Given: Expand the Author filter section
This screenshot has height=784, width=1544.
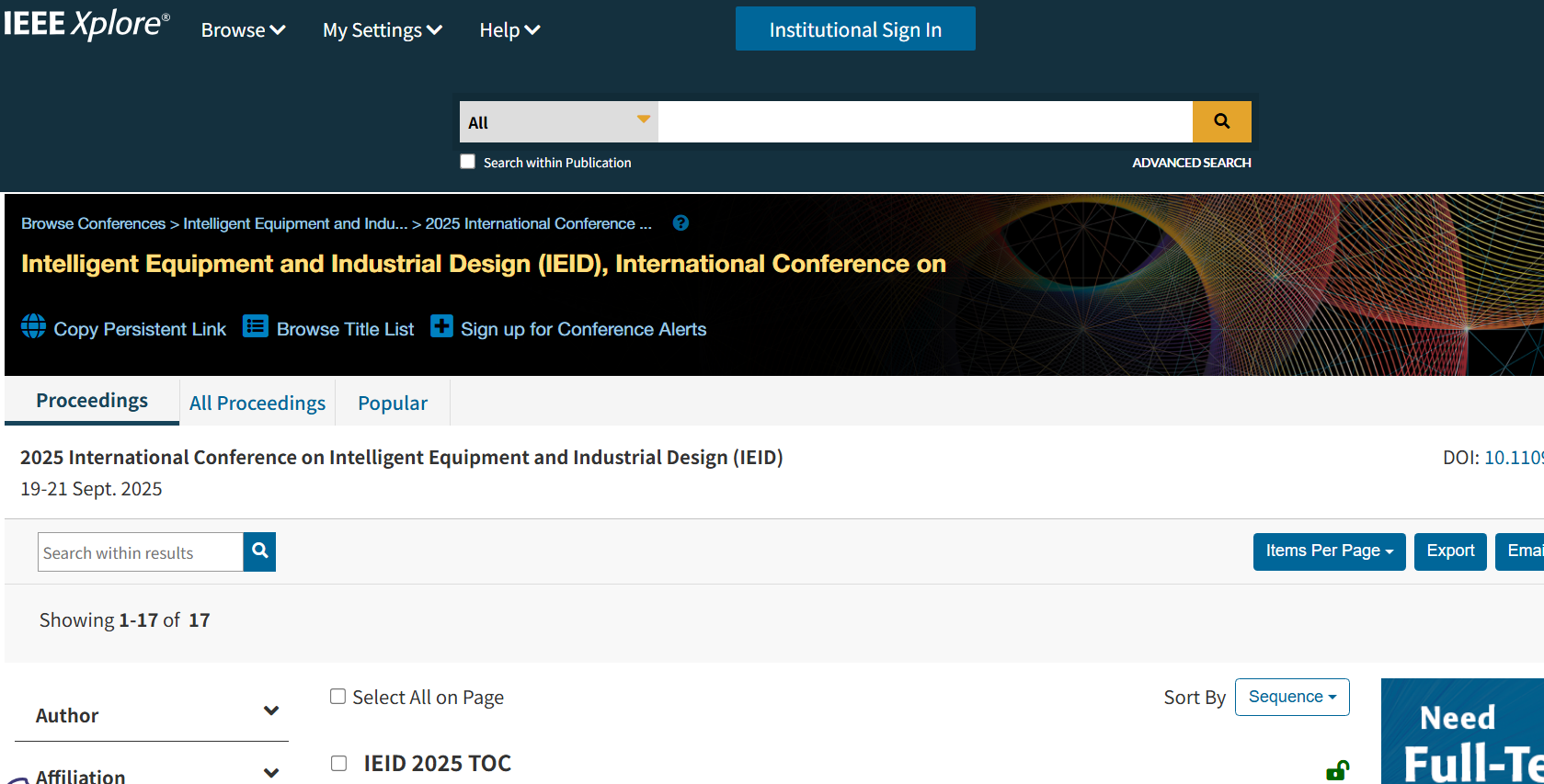Looking at the screenshot, I should [x=152, y=715].
